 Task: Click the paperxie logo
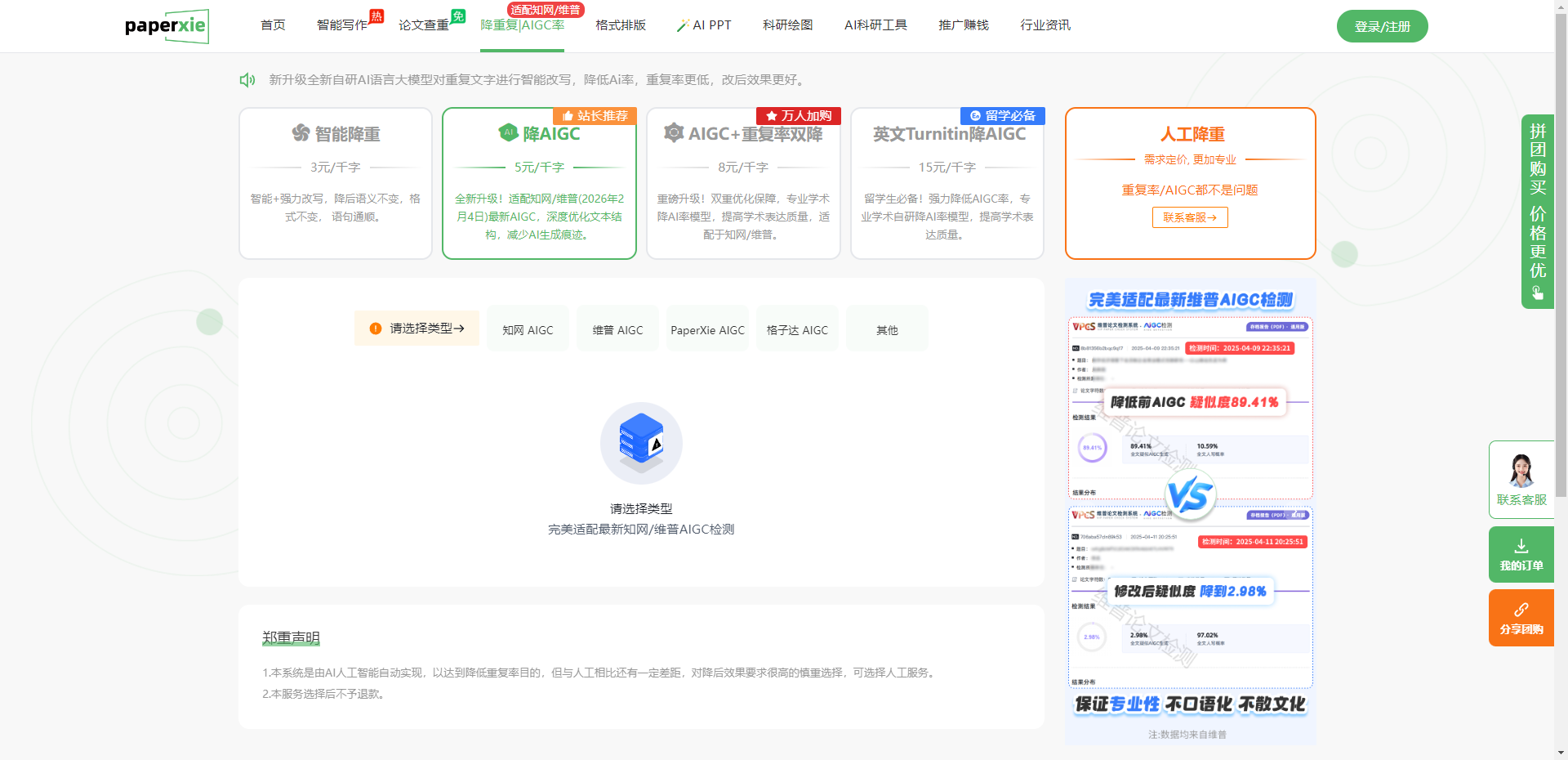coord(166,26)
